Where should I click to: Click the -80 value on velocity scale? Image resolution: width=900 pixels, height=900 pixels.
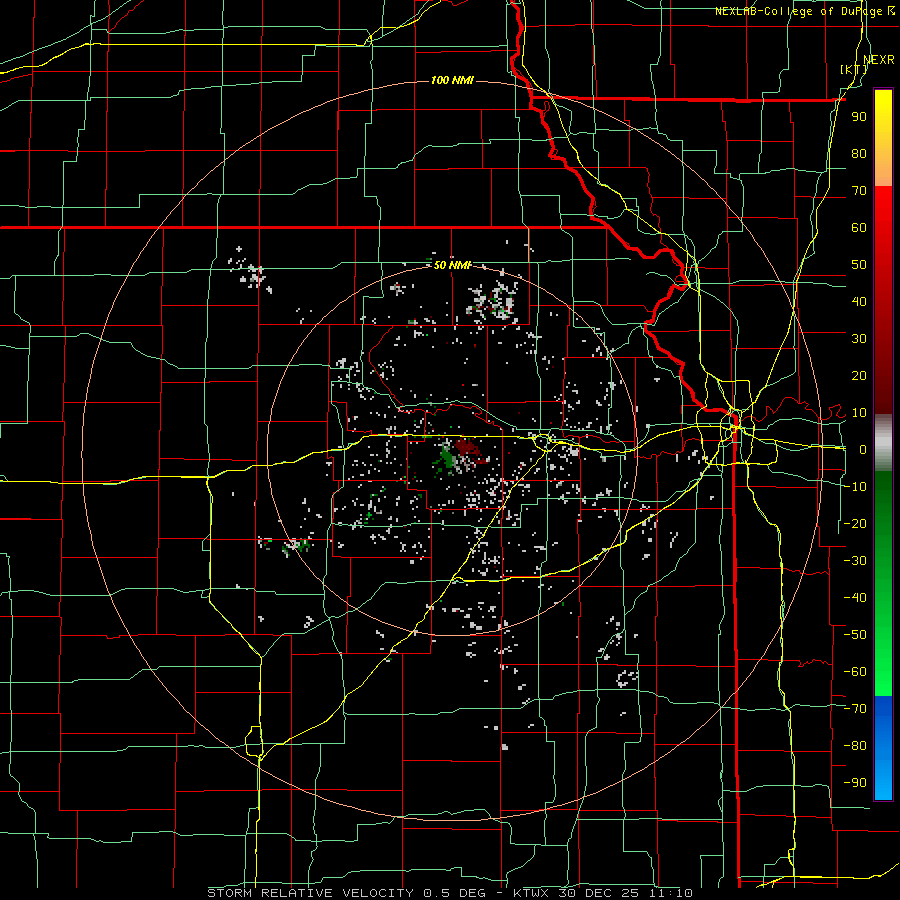coord(855,746)
